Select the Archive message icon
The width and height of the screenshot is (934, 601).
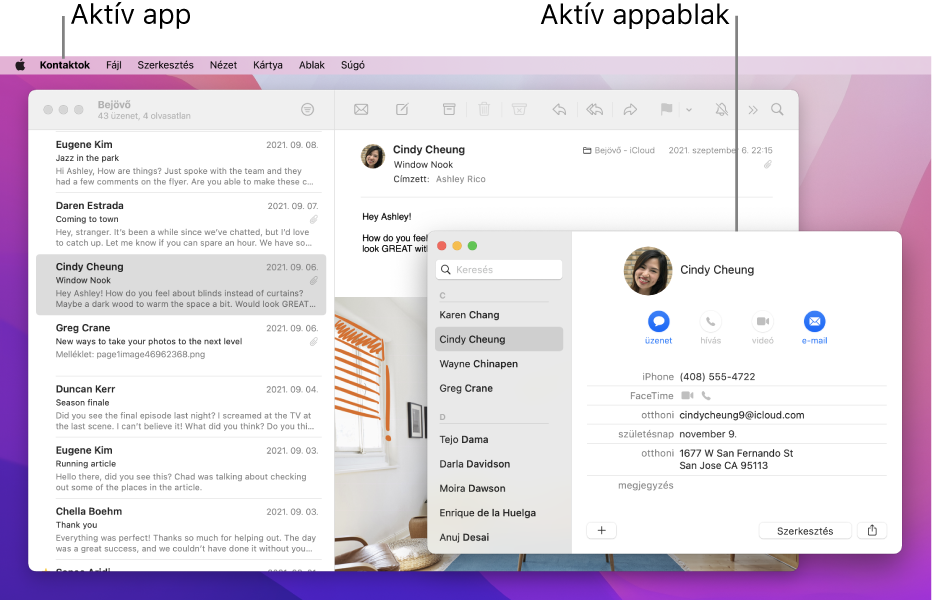449,109
